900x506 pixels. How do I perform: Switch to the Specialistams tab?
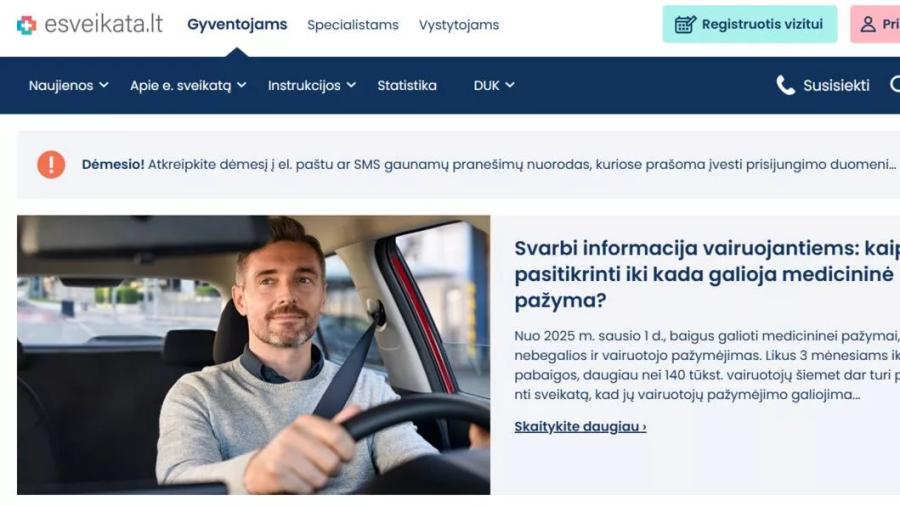pyautogui.click(x=353, y=25)
